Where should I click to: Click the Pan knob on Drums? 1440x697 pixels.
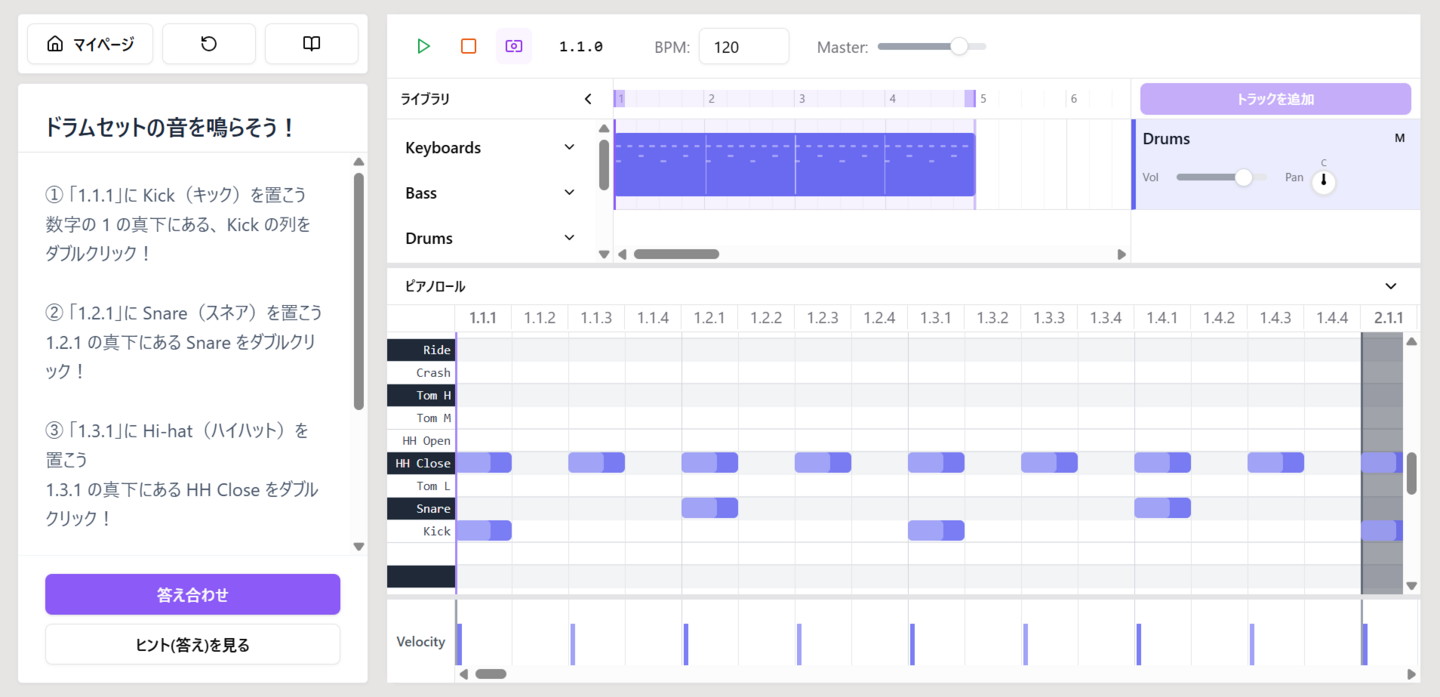tap(1323, 181)
